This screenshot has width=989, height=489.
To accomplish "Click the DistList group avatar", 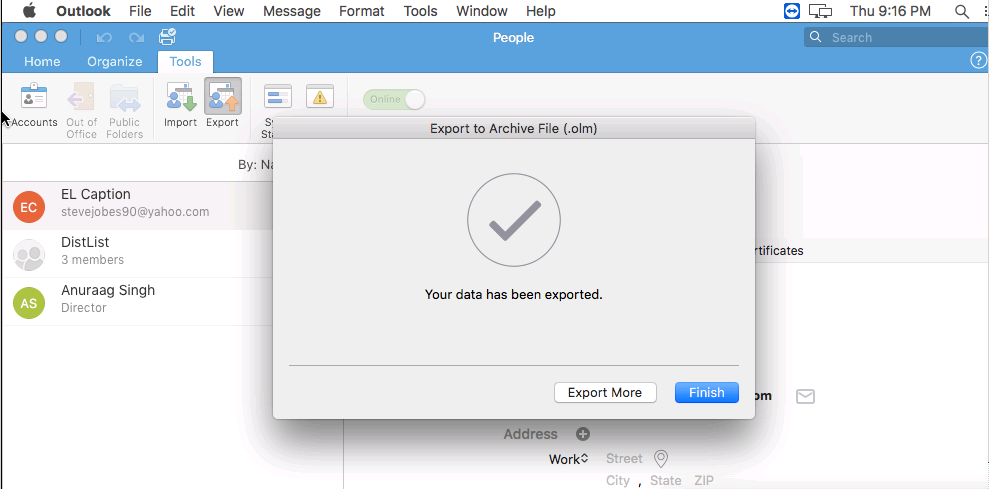I will click(x=29, y=255).
